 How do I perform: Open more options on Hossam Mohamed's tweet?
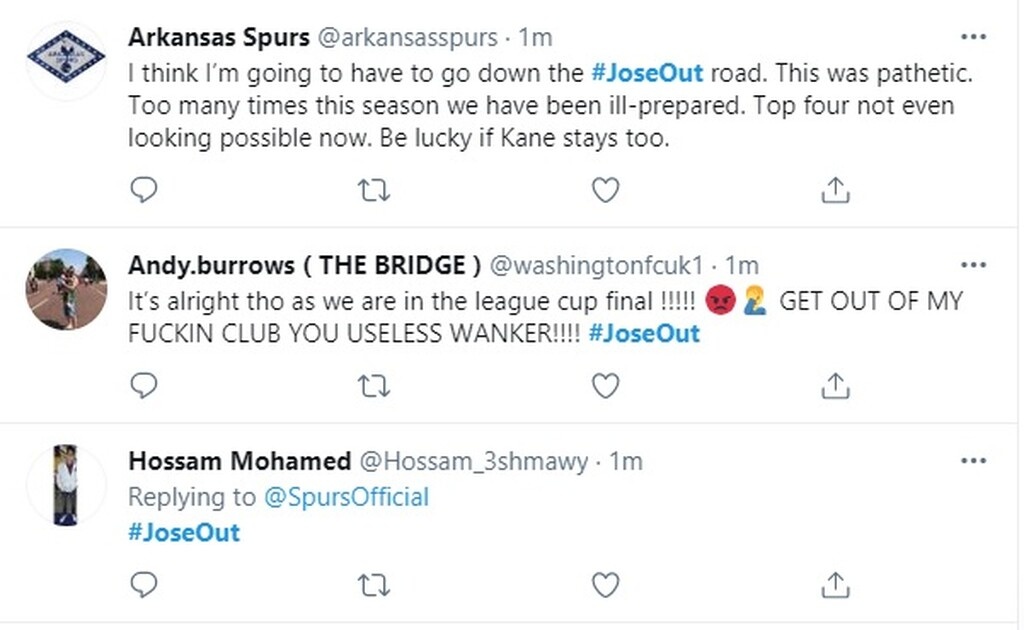click(973, 461)
